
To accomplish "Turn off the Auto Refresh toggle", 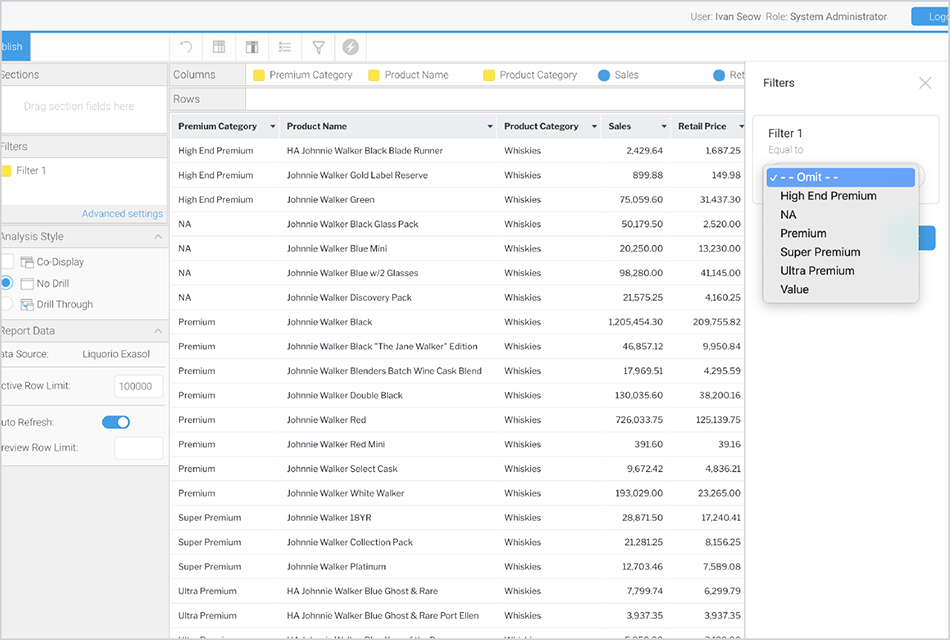I will [116, 422].
